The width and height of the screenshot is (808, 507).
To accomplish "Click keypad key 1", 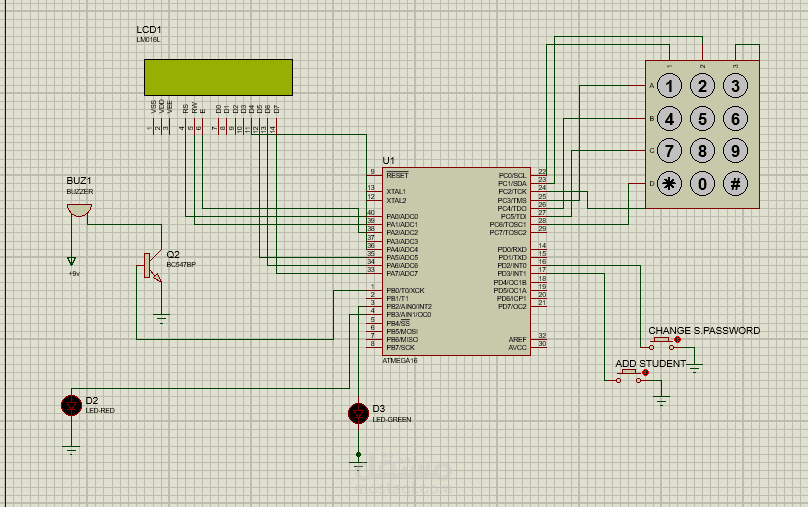I will pos(669,86).
